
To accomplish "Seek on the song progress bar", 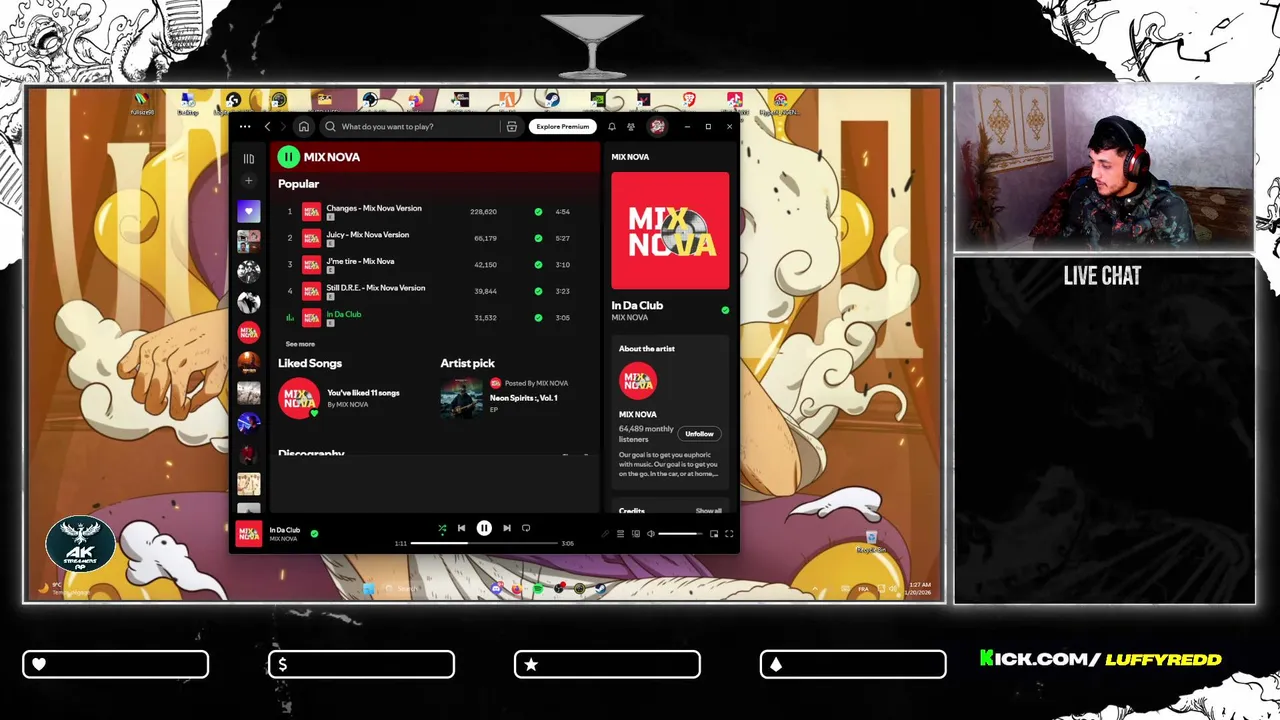I will tap(484, 543).
